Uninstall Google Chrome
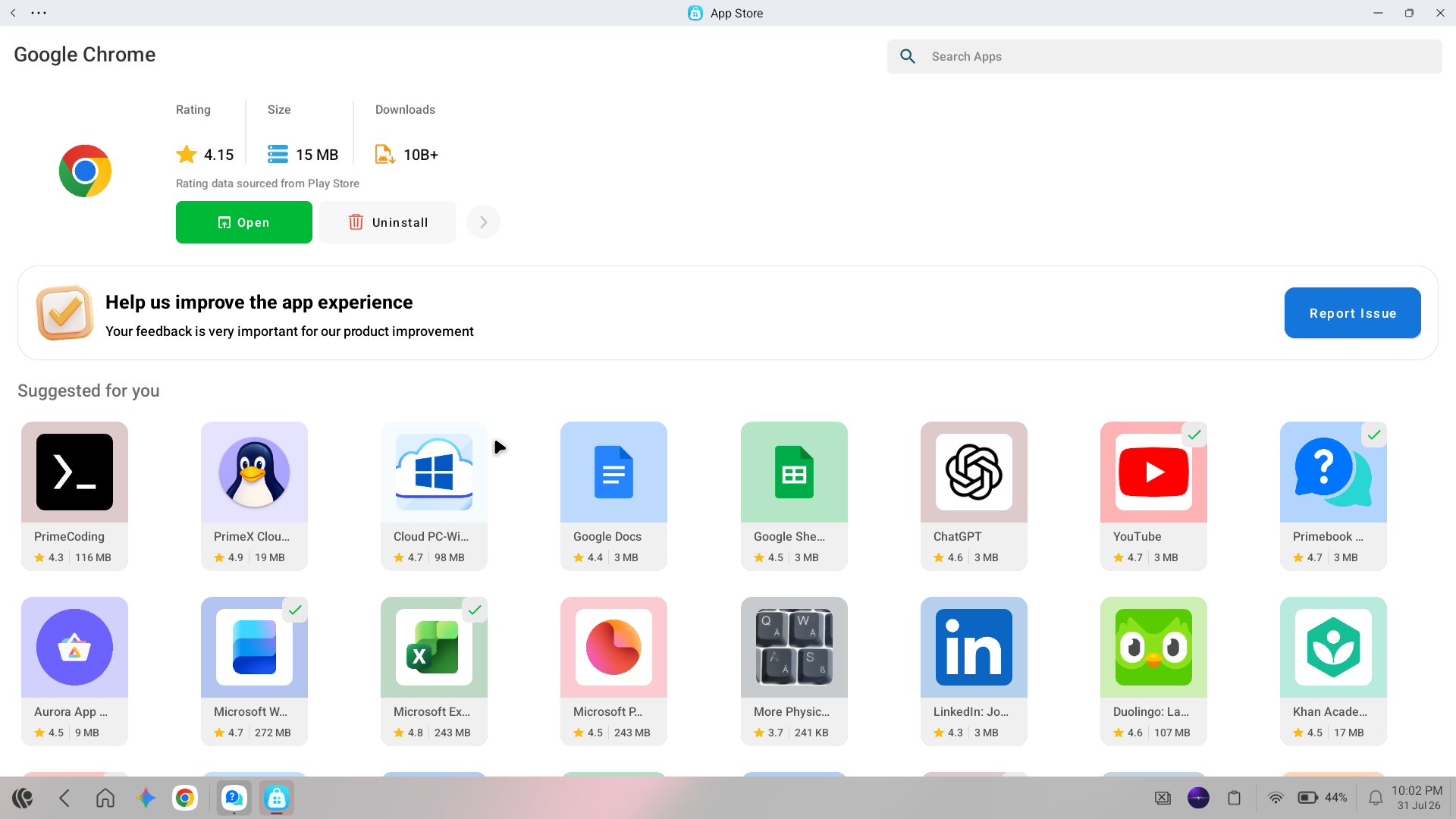The image size is (1456, 819). click(x=388, y=222)
